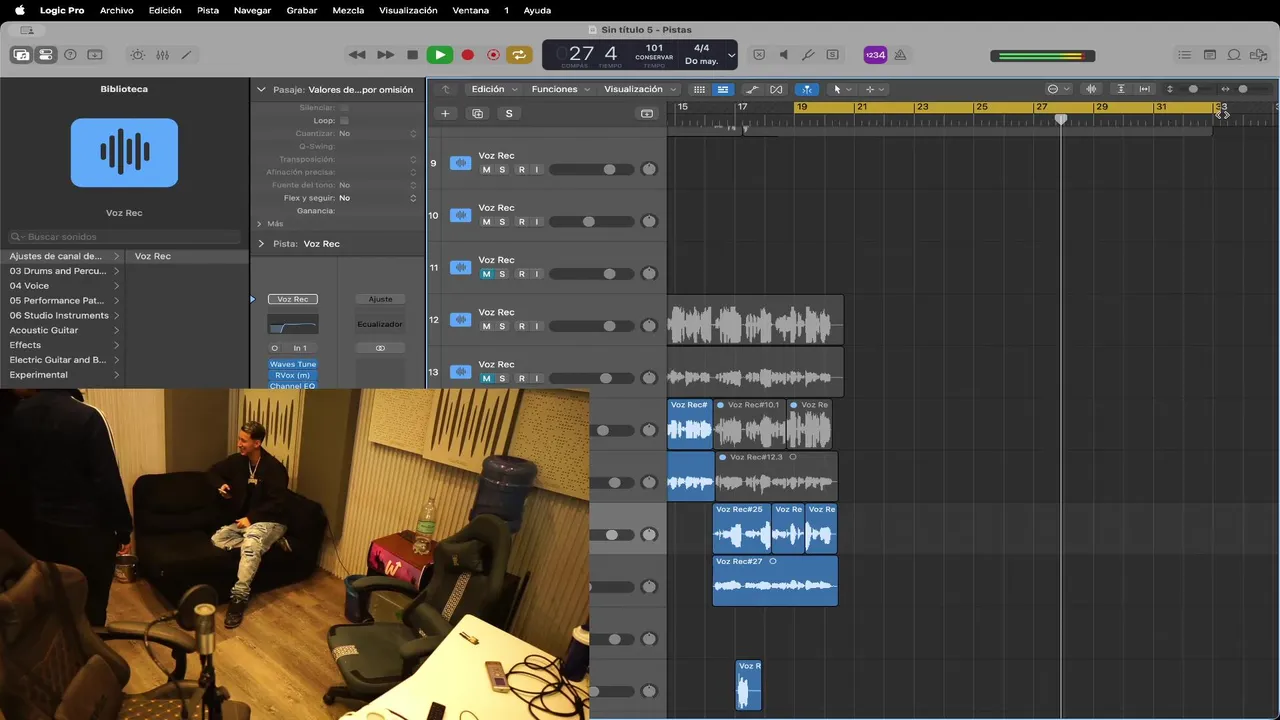Select the 04 Voice library category

(x=62, y=286)
